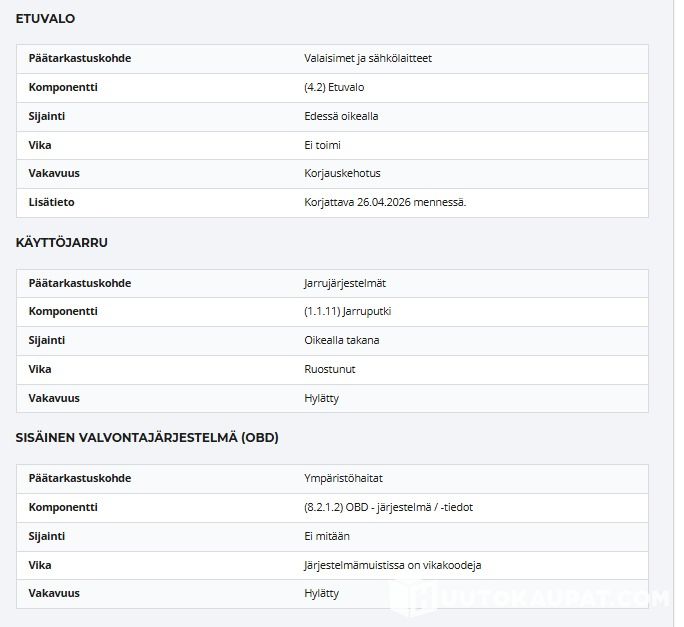Select the 'Valaisimet ja sähkölaitteet' value
The width and height of the screenshot is (684, 627).
(x=367, y=58)
